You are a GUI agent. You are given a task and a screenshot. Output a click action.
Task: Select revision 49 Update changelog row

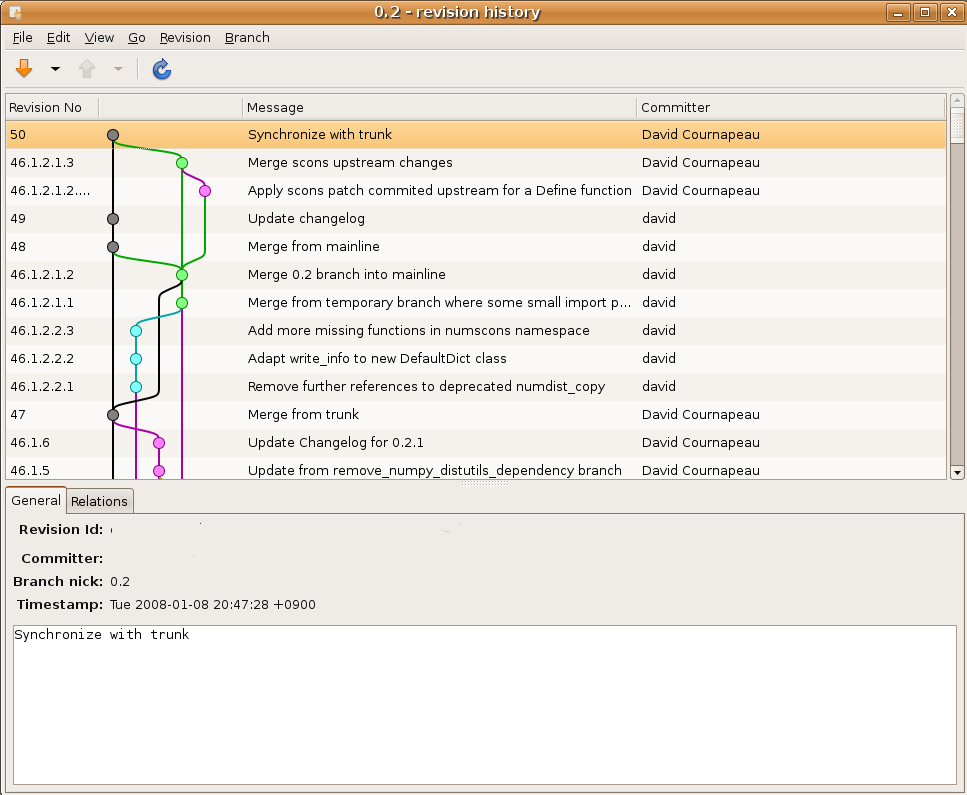306,218
